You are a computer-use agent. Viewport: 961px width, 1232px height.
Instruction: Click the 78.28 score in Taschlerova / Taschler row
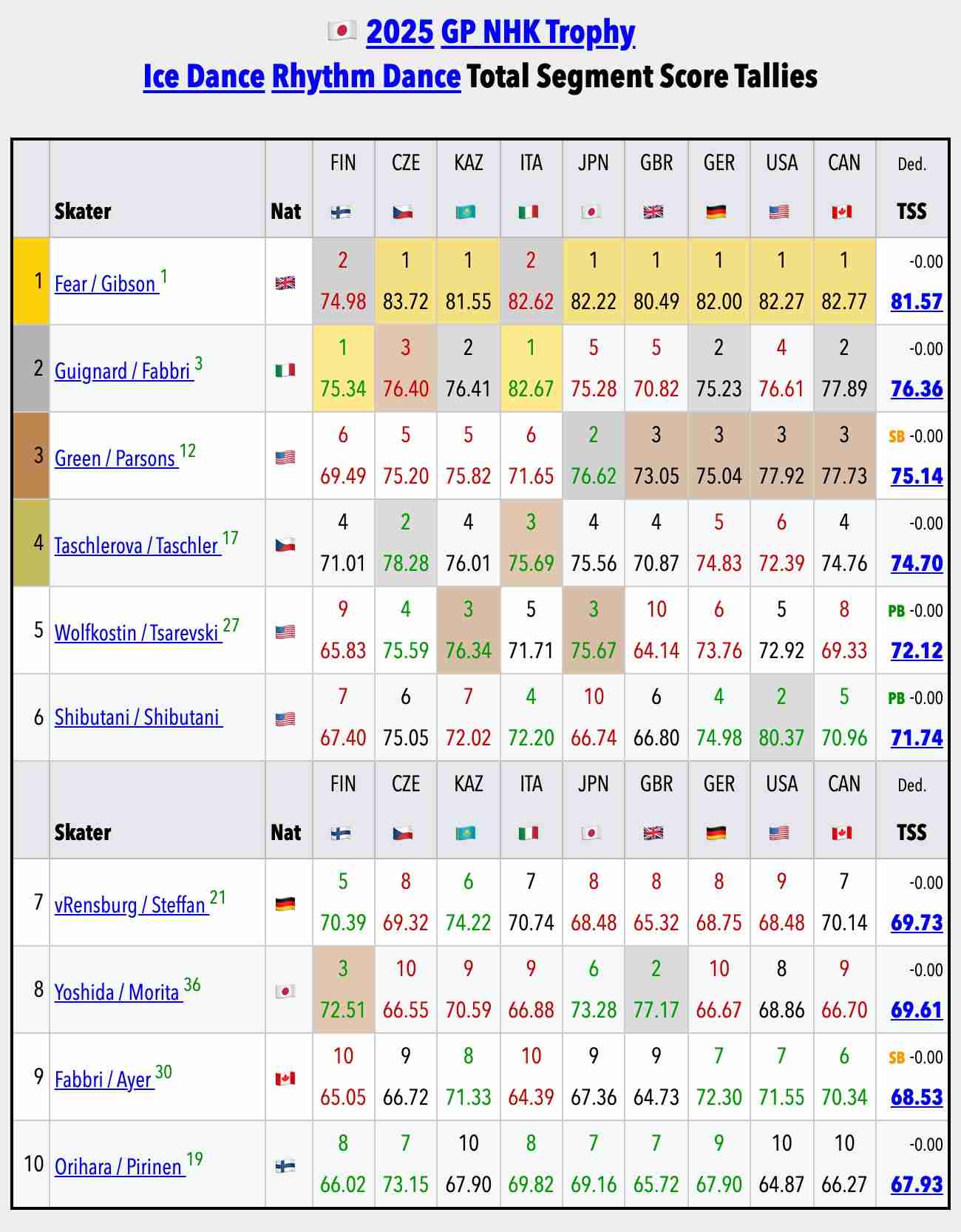[406, 563]
